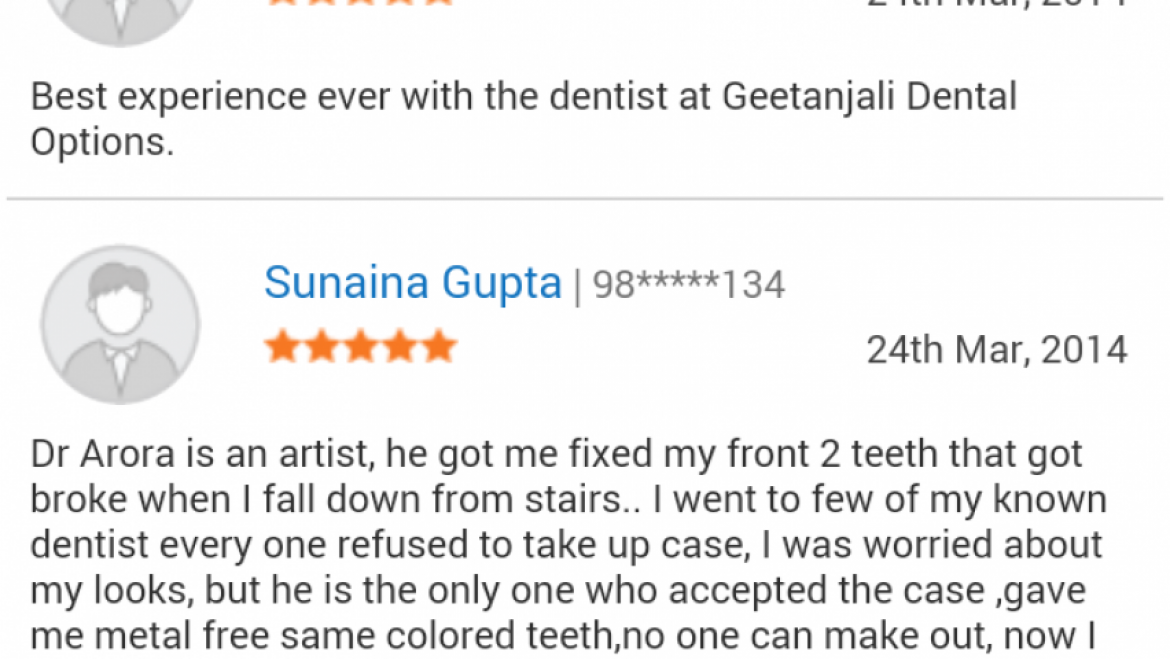This screenshot has width=1170, height=659.
Task: Click the separator line between the two reviews
Action: point(585,196)
